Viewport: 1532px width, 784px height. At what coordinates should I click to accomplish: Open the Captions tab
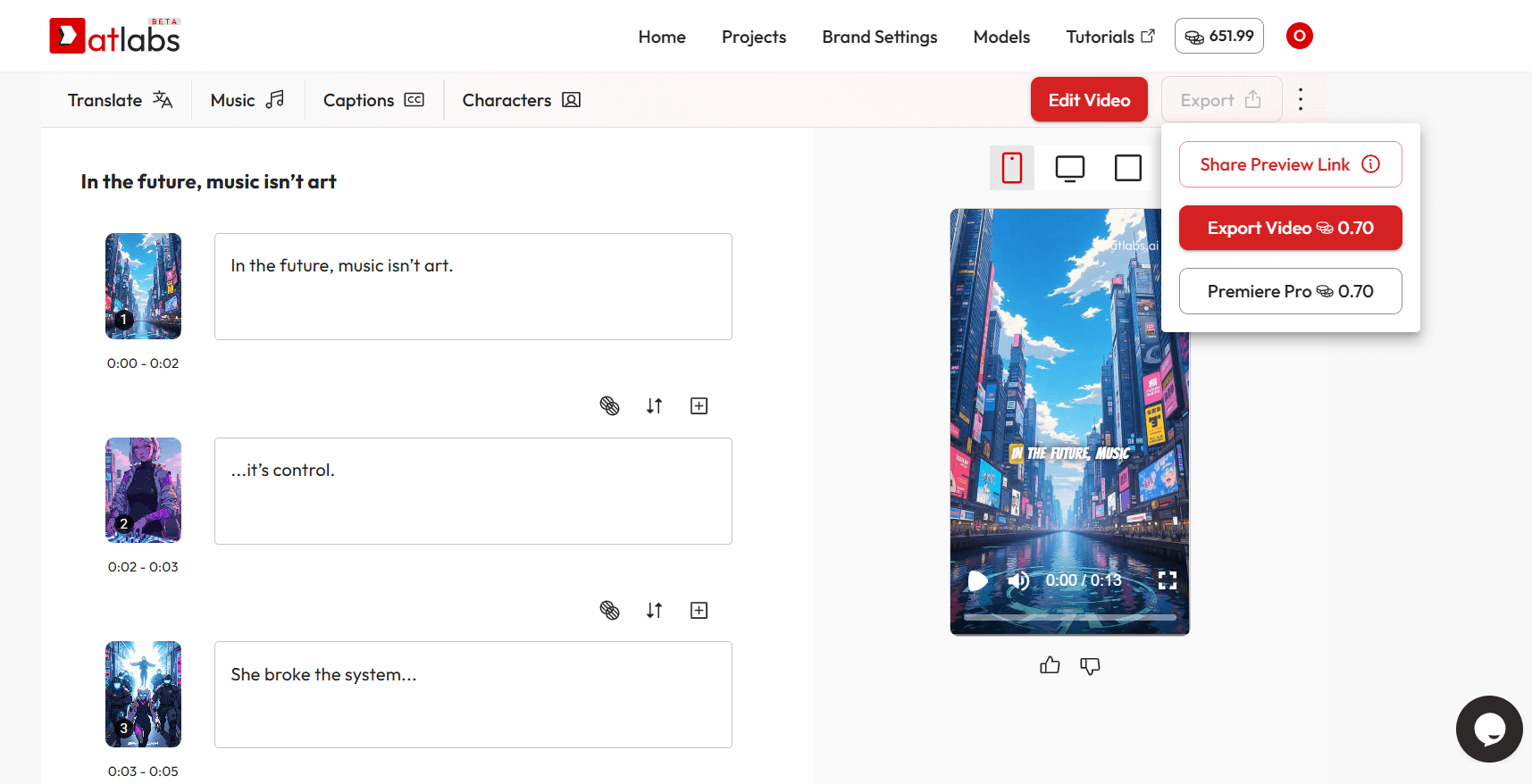tap(373, 100)
